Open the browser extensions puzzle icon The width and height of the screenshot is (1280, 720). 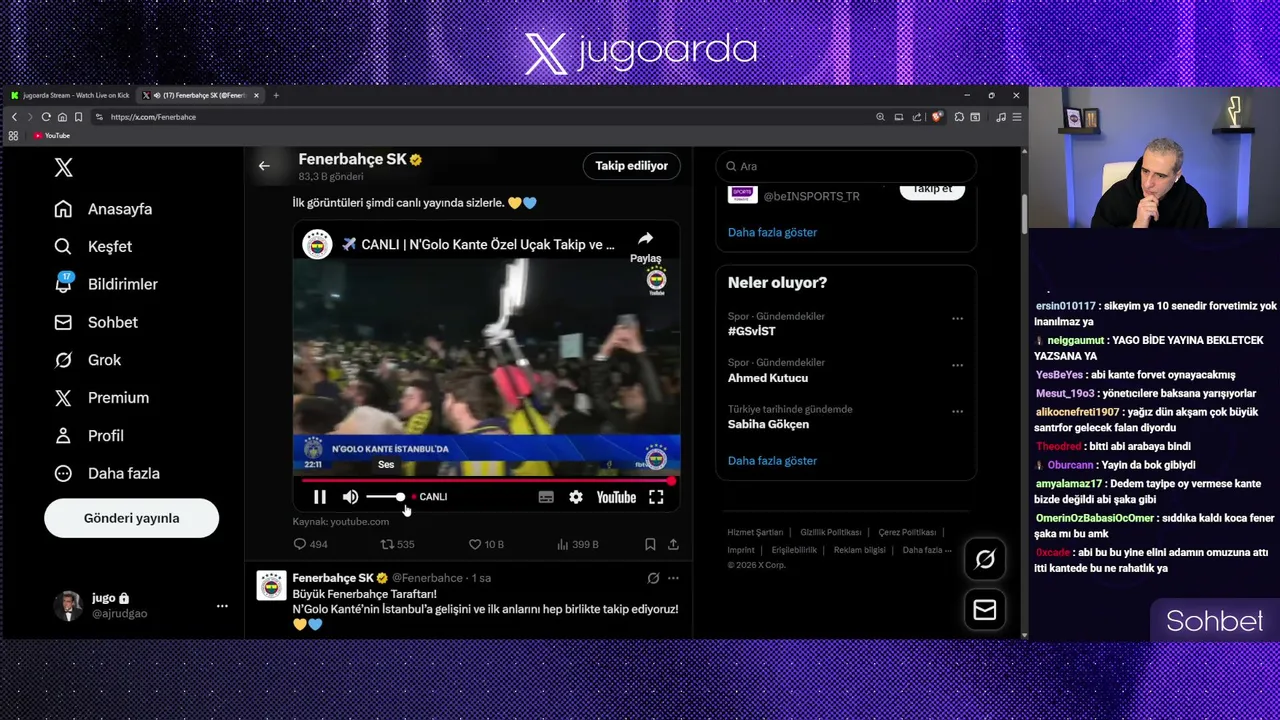coord(959,117)
